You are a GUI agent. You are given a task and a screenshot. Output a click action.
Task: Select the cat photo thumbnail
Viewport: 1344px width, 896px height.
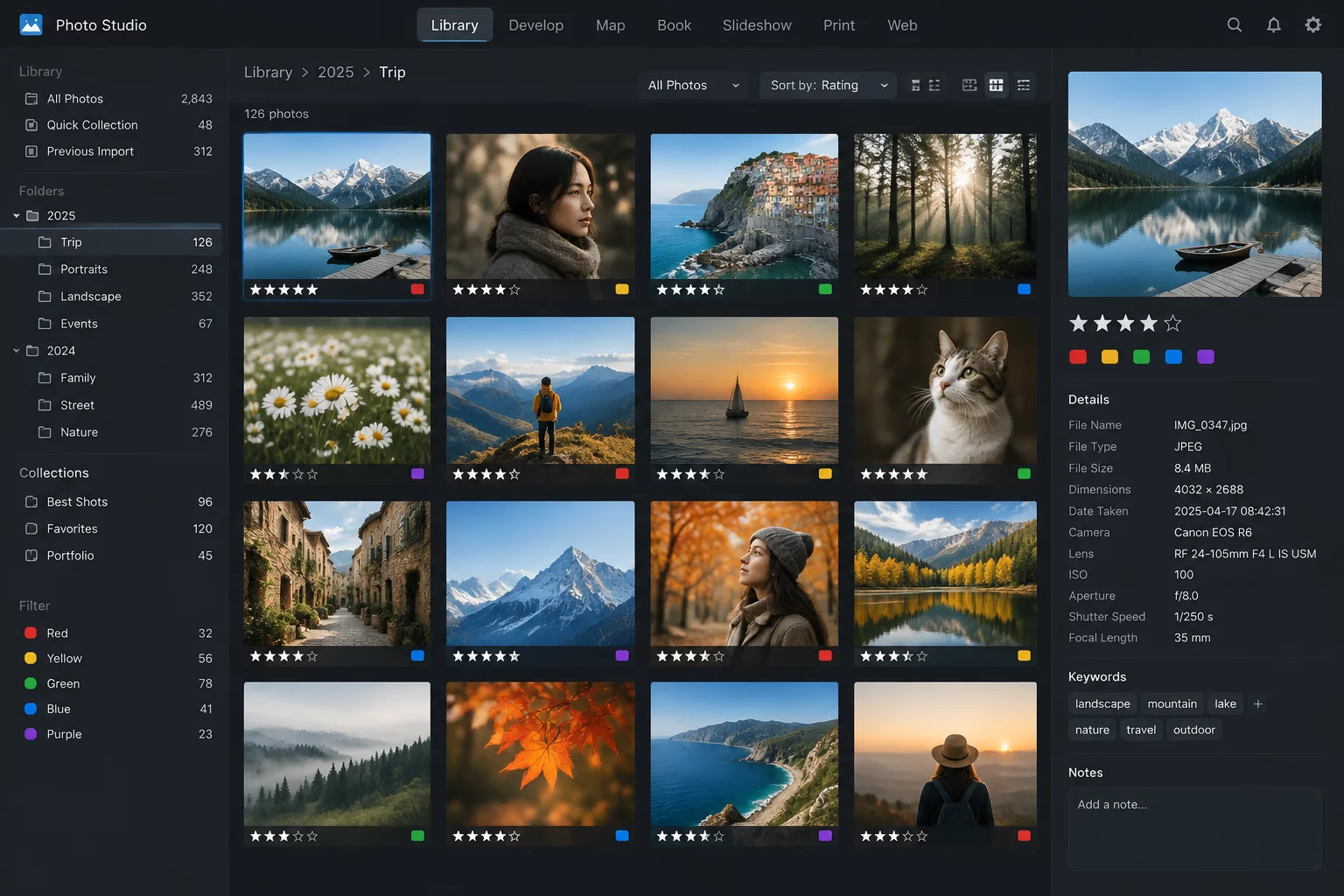pyautogui.click(x=945, y=390)
